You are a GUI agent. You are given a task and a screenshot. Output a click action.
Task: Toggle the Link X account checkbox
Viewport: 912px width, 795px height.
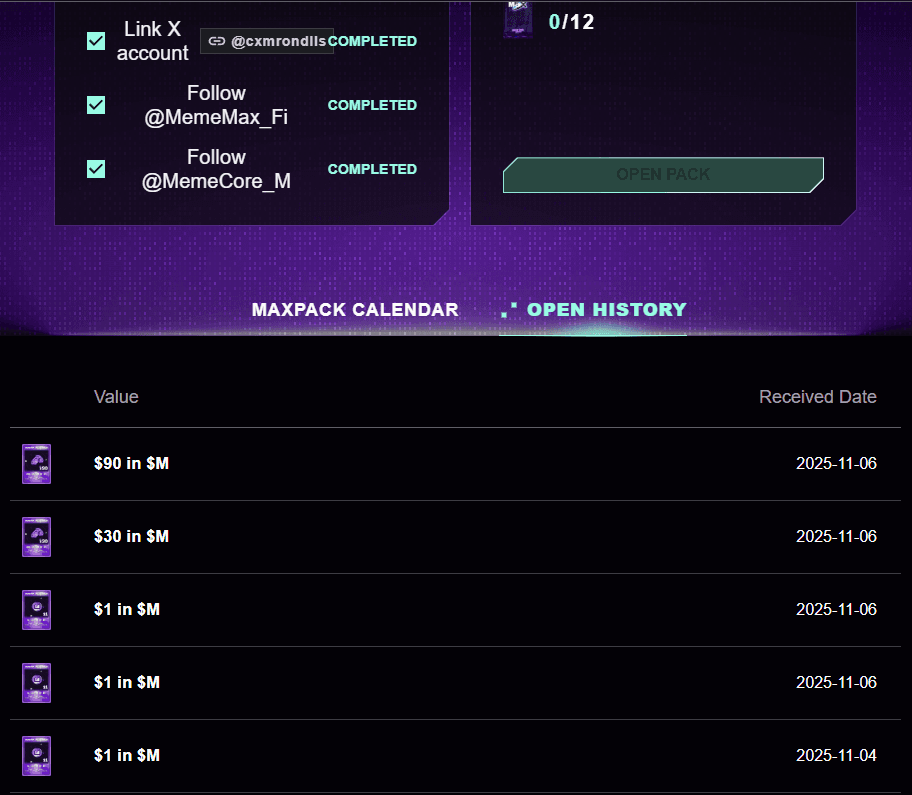[96, 41]
